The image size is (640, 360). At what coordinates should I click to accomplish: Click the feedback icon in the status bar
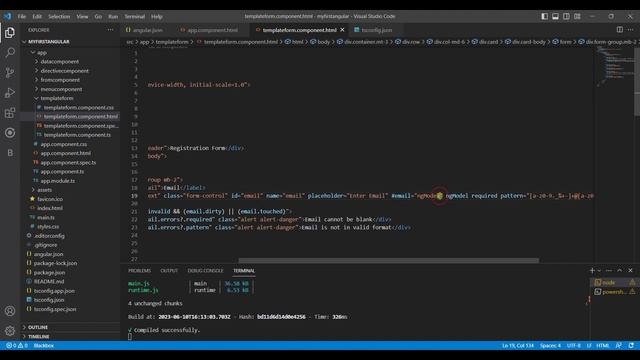coord(619,345)
